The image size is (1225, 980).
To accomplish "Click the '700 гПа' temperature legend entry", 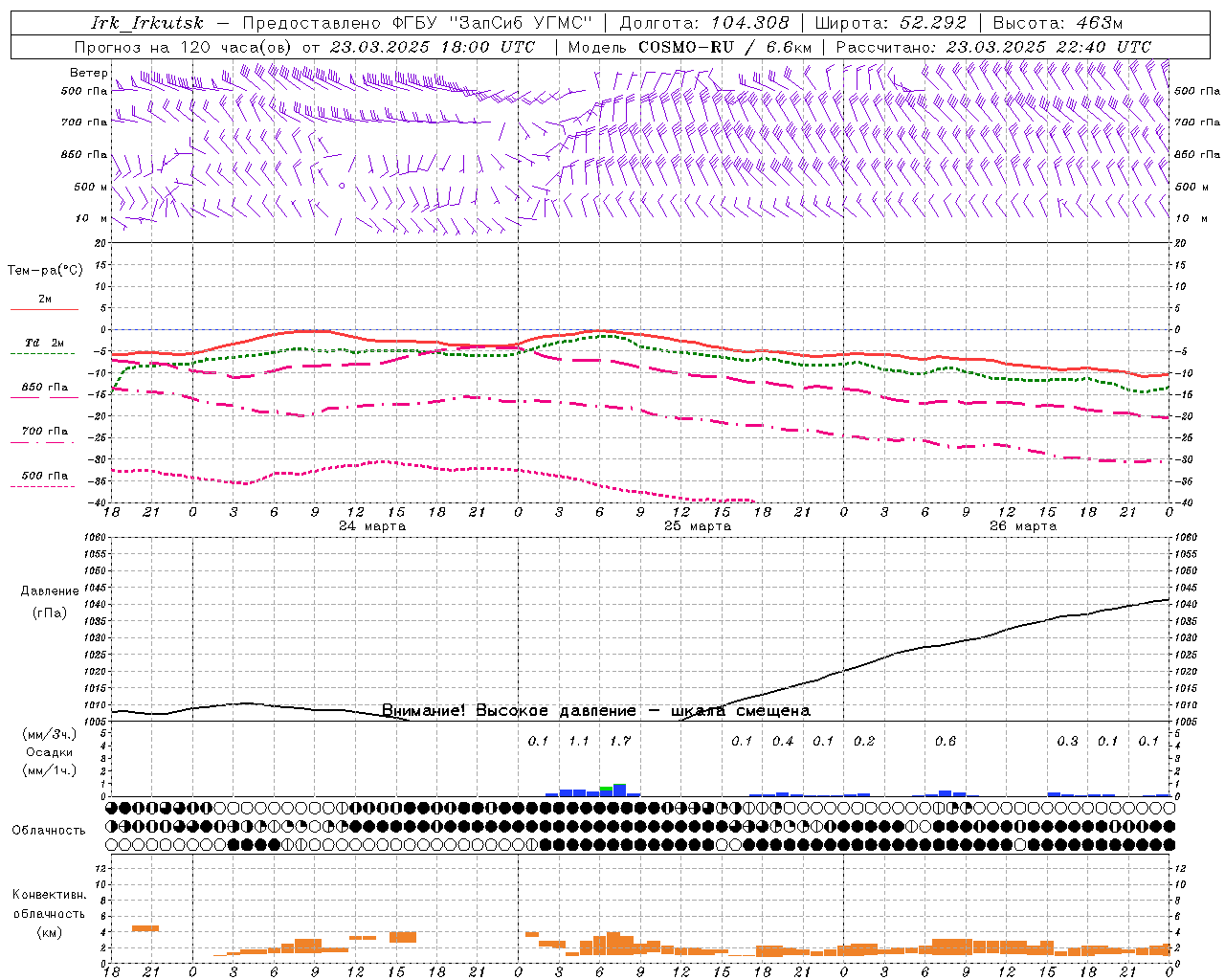I will click(x=45, y=431).
